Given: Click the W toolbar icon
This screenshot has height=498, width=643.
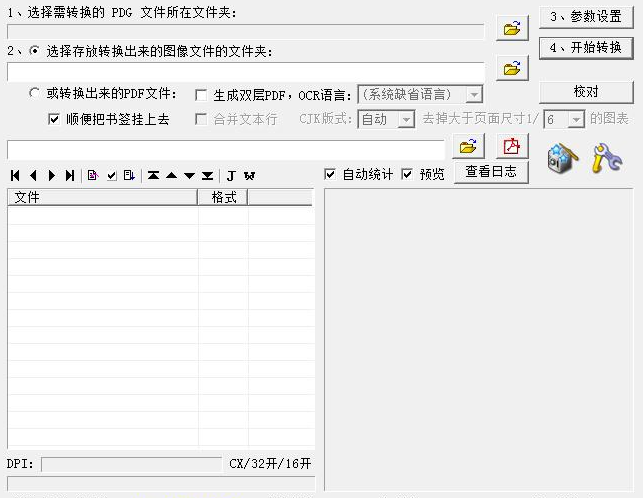Looking at the screenshot, I should click(x=249, y=176).
